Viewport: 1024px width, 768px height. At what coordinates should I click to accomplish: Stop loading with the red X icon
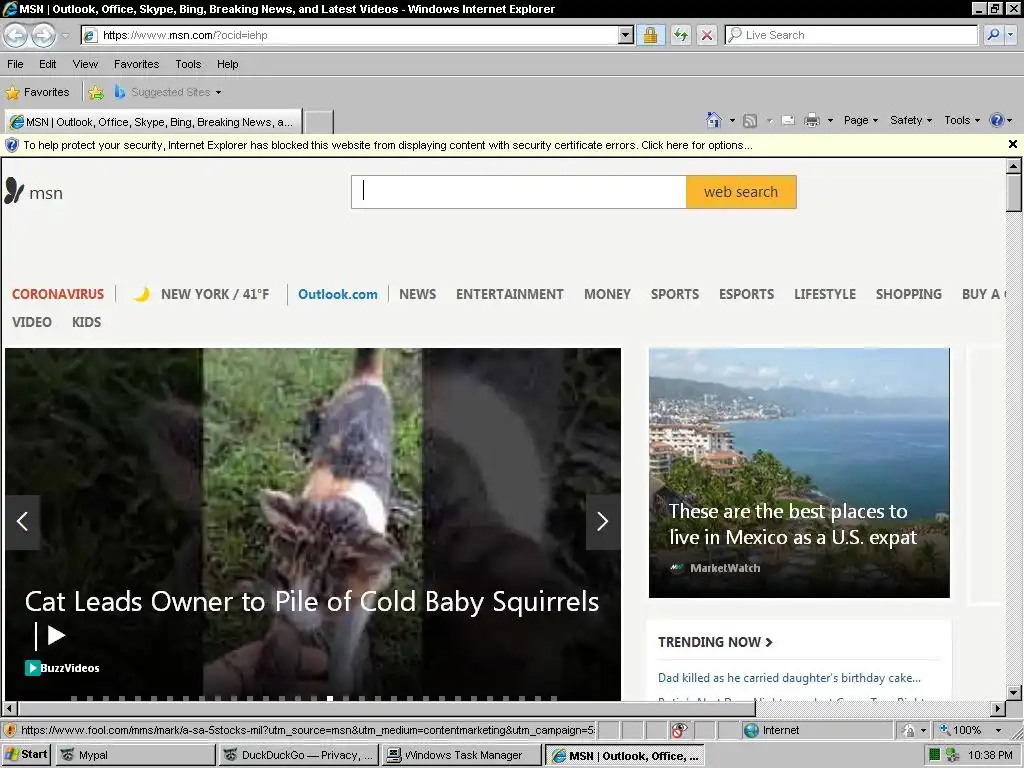coord(707,35)
